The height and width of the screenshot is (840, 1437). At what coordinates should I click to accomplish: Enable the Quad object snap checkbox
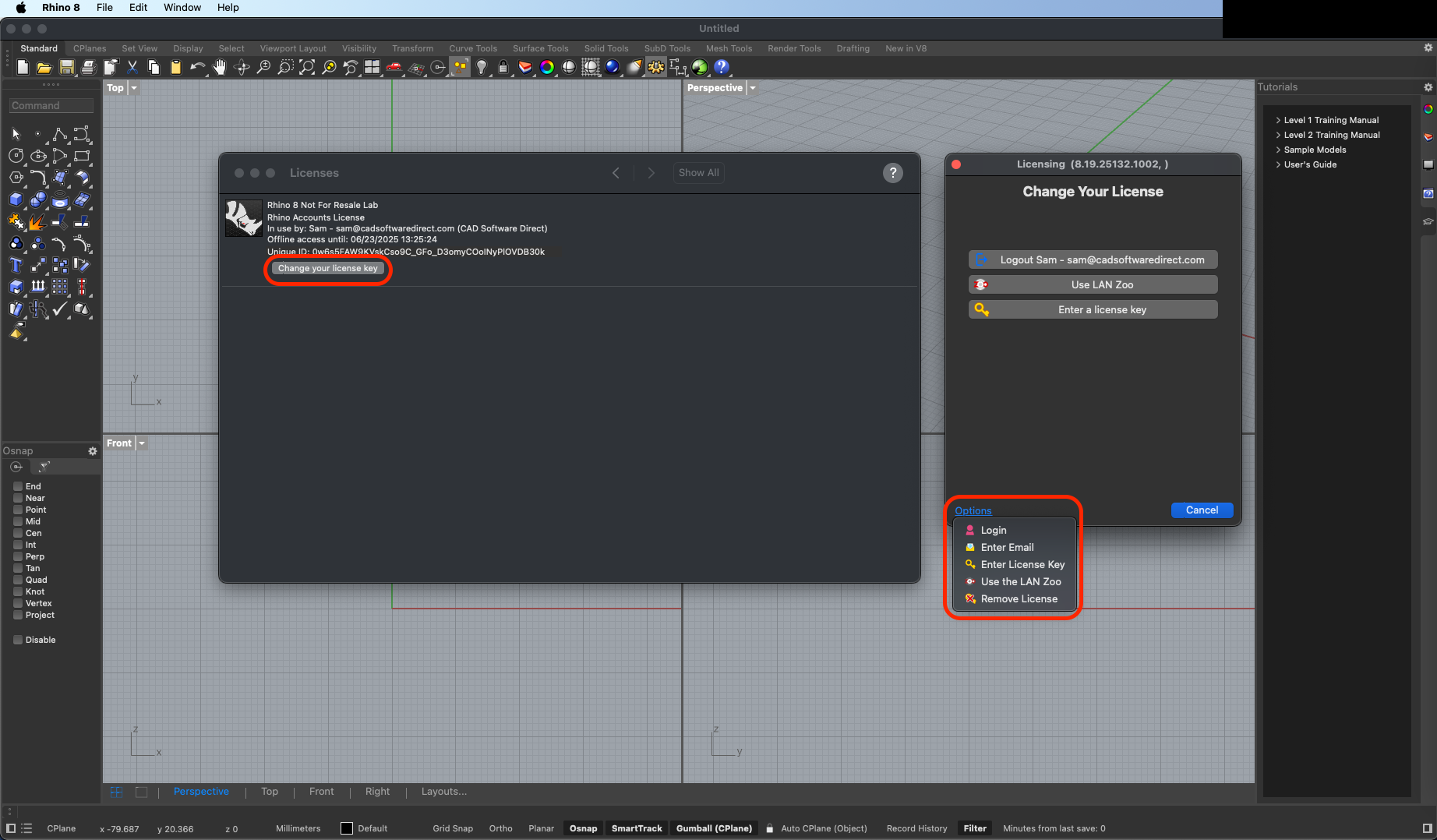(x=18, y=580)
